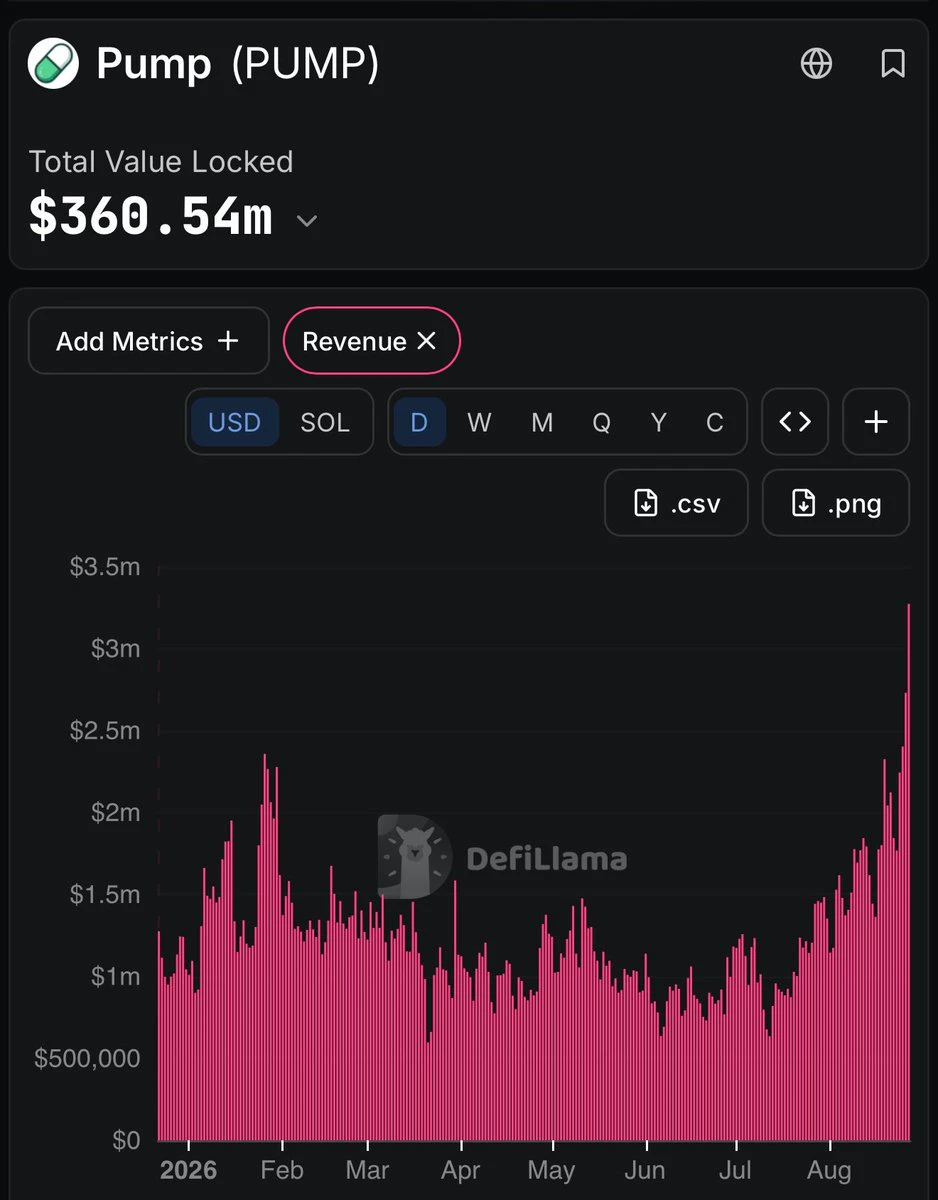
Task: Click the $1m axis label
Action: click(x=115, y=976)
